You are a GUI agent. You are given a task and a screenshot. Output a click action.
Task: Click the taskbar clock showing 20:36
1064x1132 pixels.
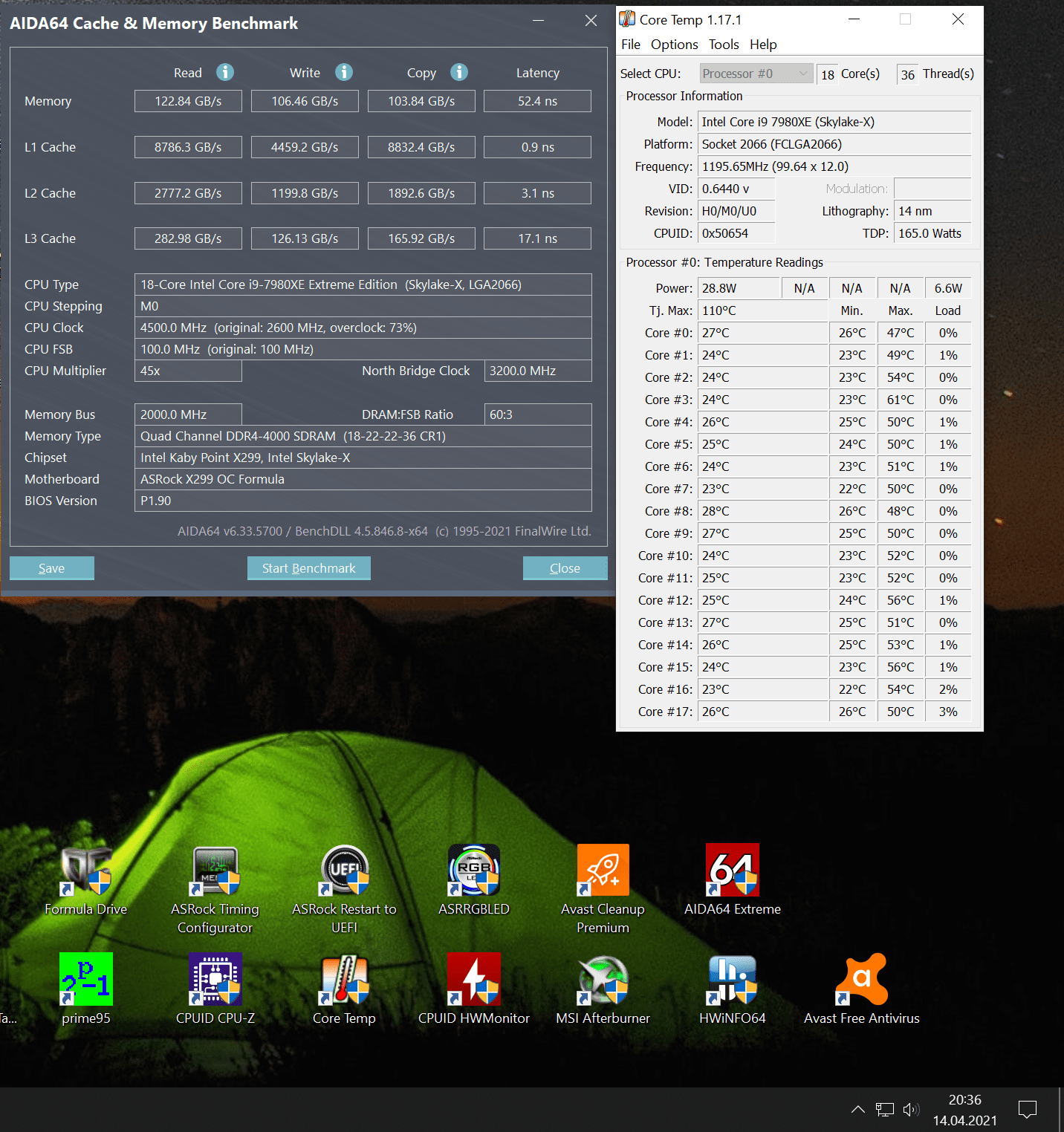965,1110
